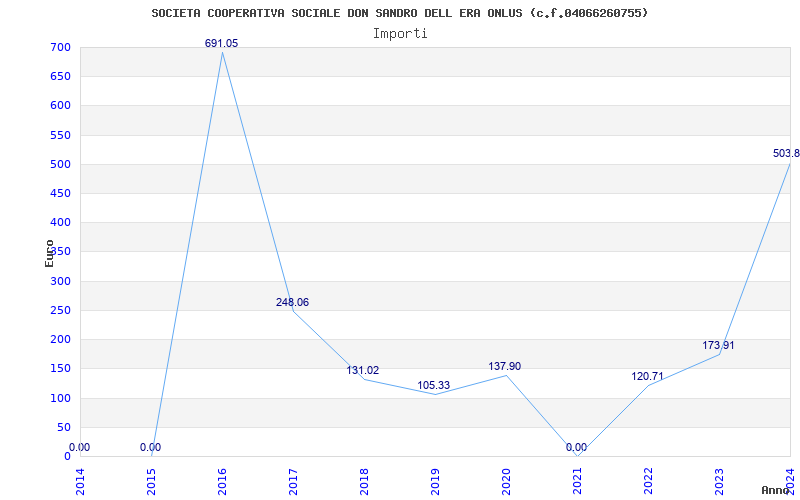Click the 2020 x-axis year

[506, 481]
